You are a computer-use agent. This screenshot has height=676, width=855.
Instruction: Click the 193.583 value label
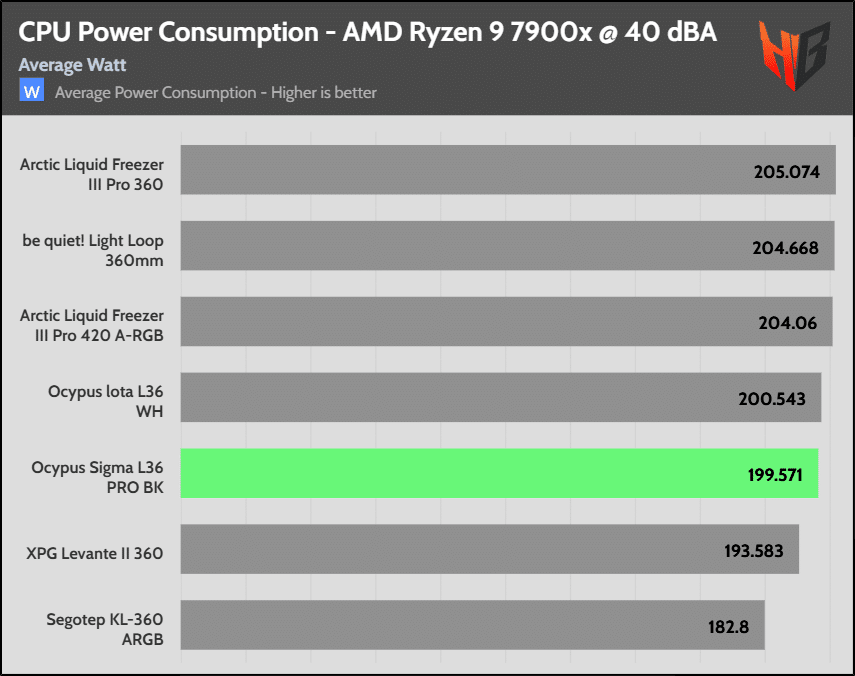coord(753,551)
